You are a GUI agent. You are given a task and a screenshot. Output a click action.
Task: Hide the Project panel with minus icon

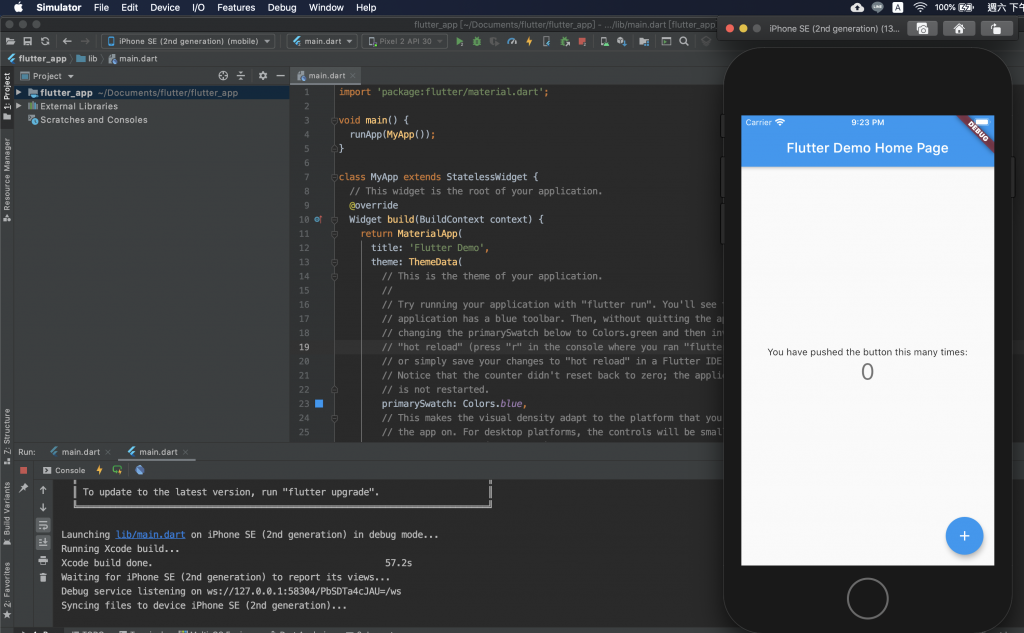click(x=280, y=76)
